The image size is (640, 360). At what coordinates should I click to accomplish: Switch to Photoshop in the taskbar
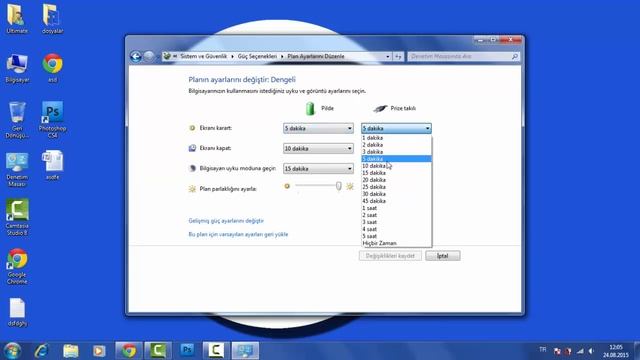point(187,351)
